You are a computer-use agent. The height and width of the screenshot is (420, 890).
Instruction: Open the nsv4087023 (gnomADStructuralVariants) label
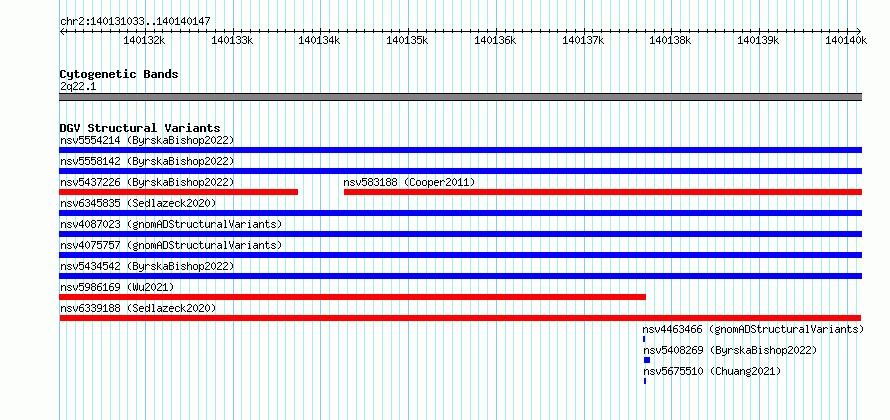pyautogui.click(x=171, y=224)
